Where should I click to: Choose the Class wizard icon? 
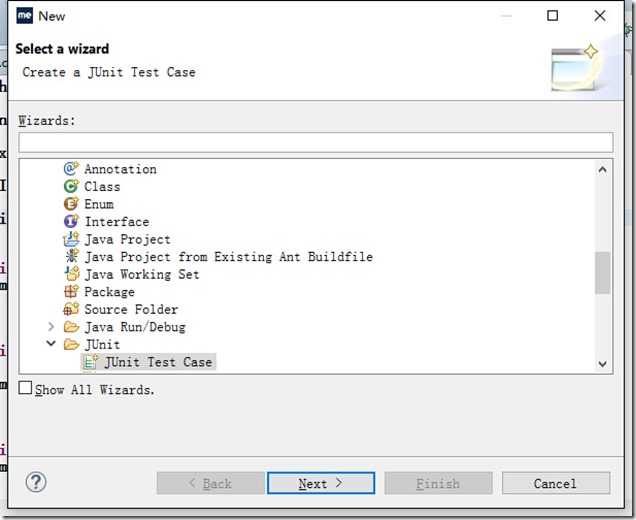point(71,186)
